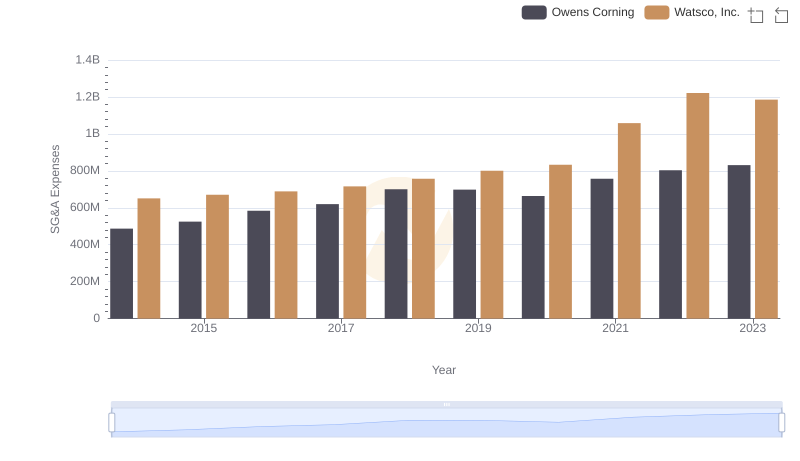Toggle Owens Corning legend series

[x=578, y=12]
